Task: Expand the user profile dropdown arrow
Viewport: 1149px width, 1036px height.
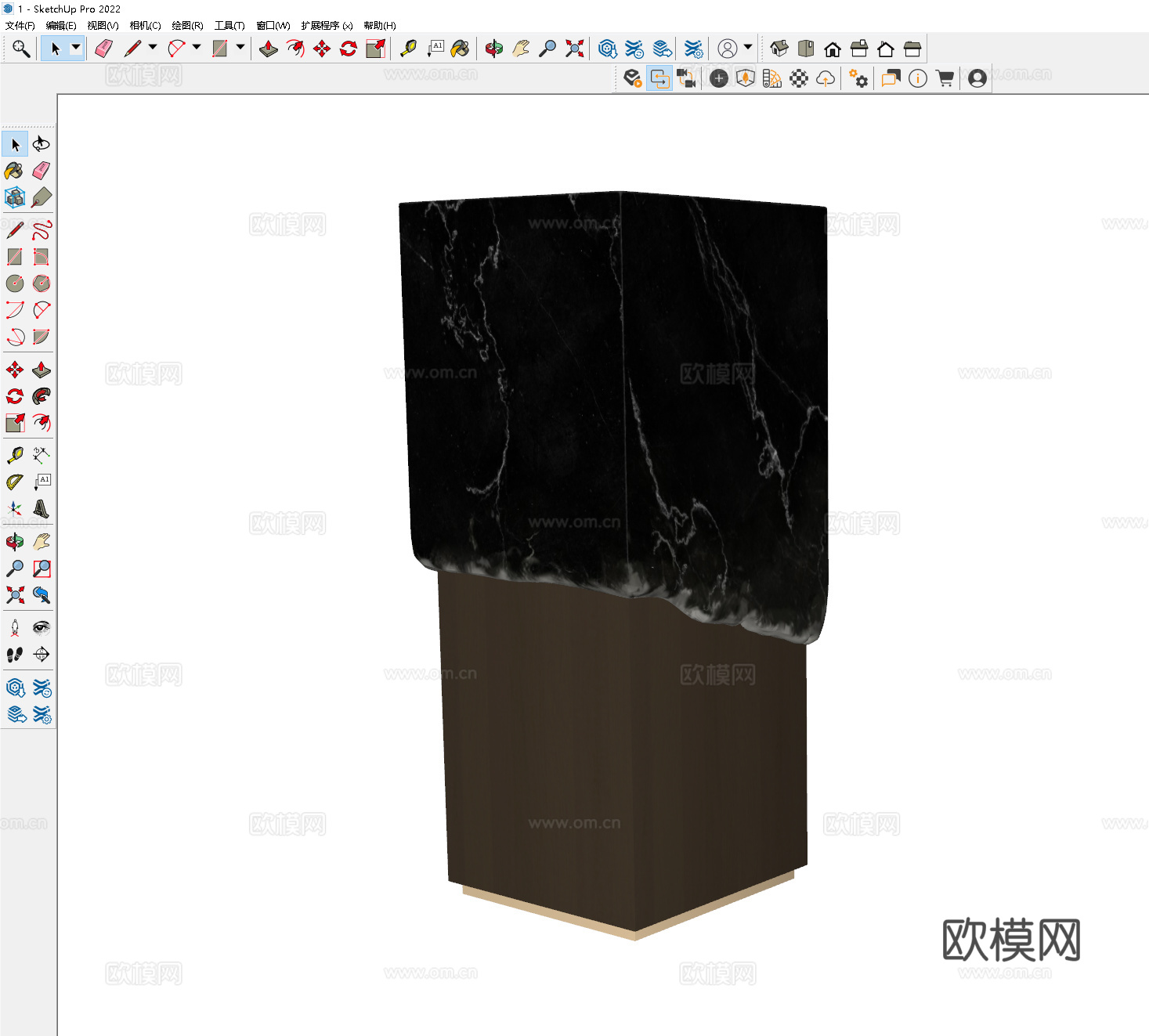Action: click(x=748, y=48)
